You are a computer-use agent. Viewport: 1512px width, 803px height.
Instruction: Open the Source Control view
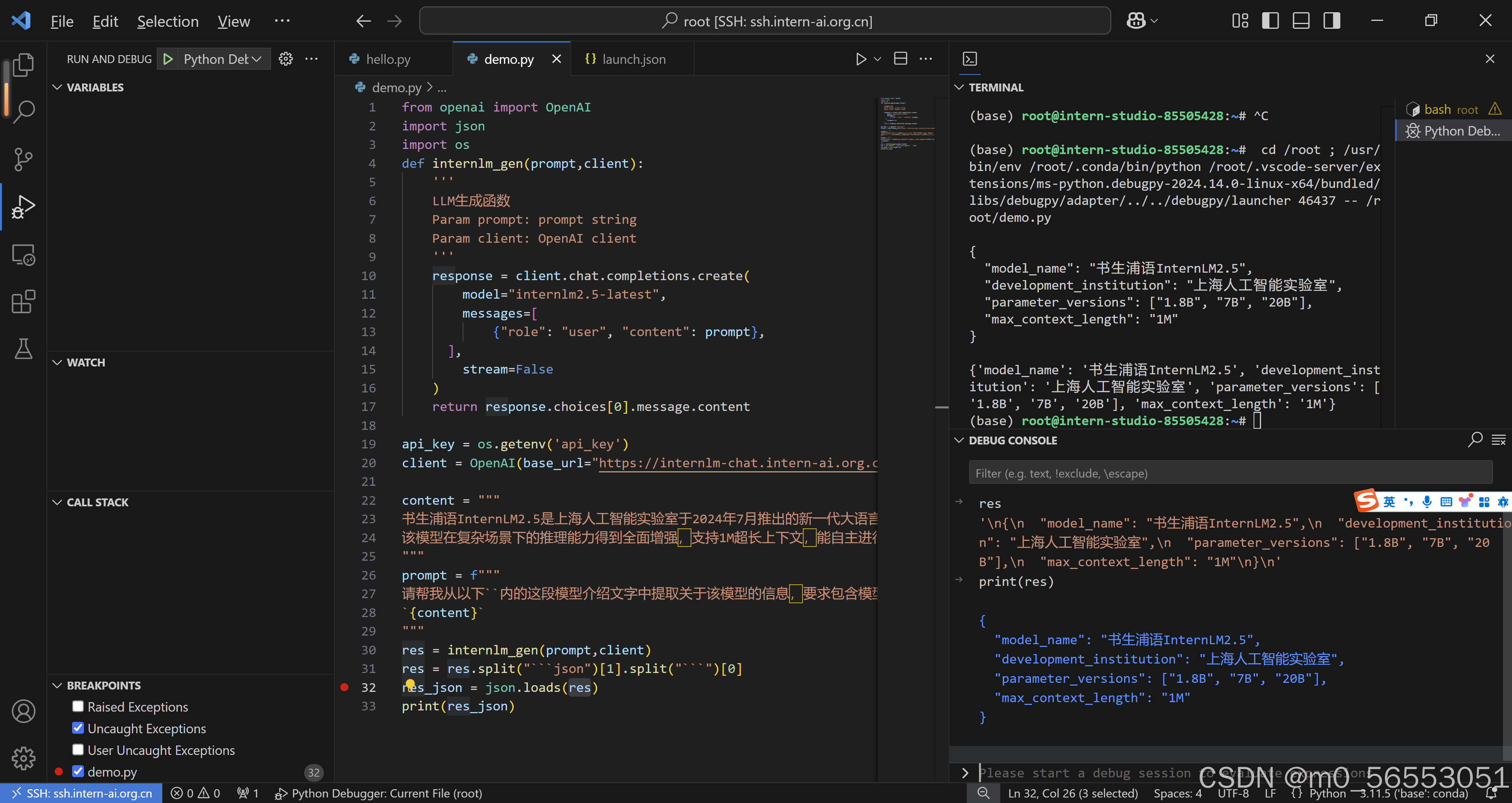click(23, 159)
